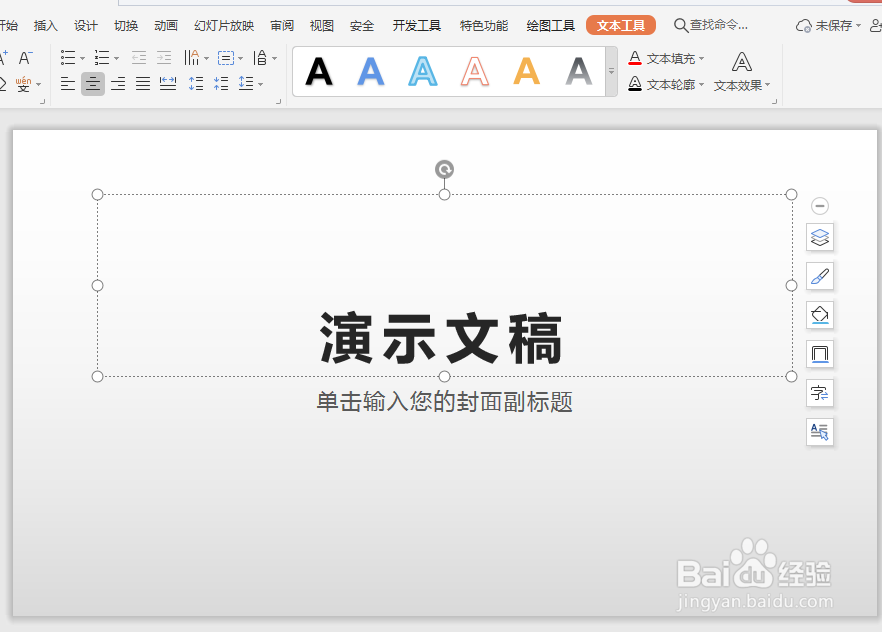Decrease paragraph spacing
Viewport: 882px width, 632px height.
tap(221, 84)
